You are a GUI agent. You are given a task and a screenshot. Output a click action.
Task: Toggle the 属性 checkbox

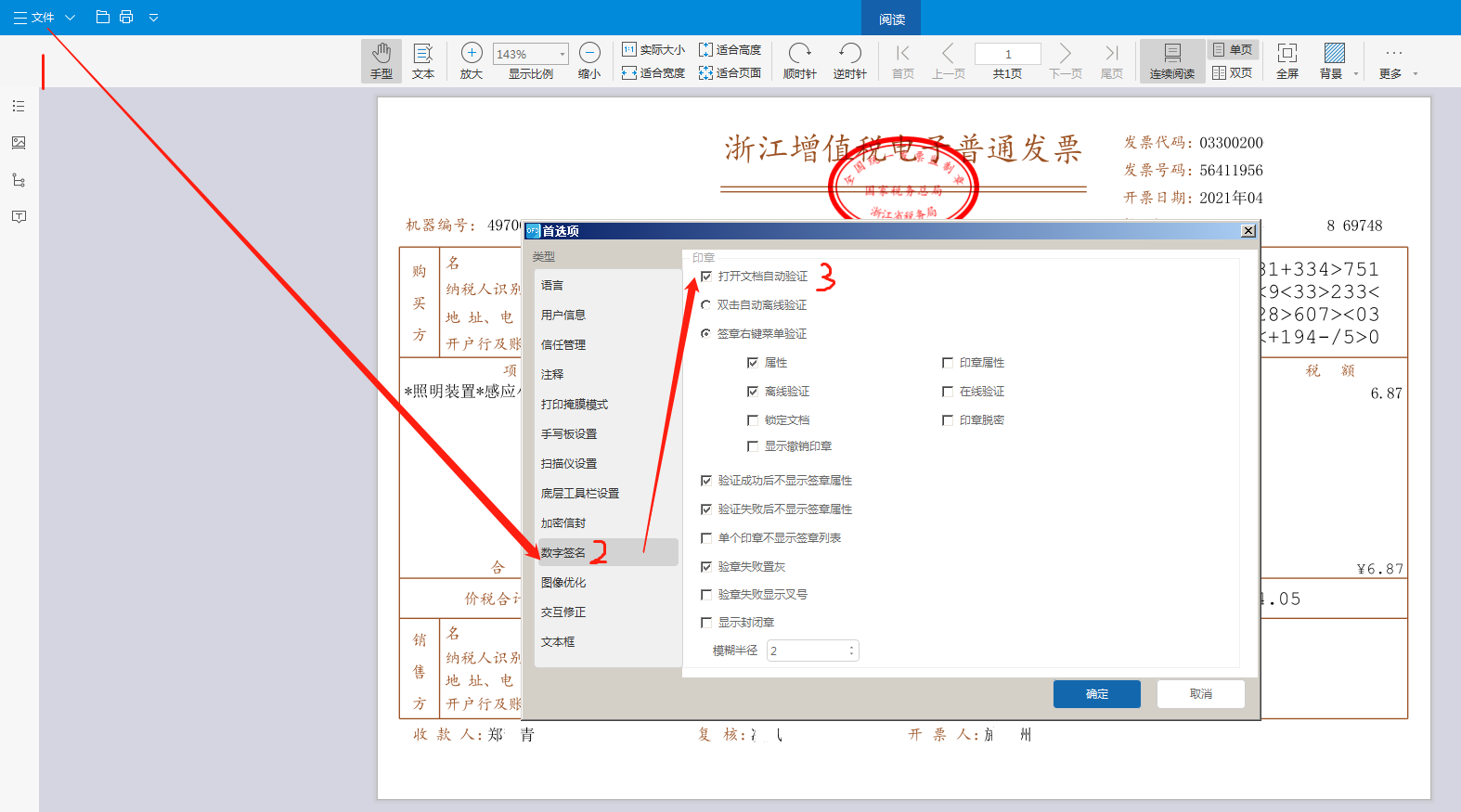pos(753,363)
